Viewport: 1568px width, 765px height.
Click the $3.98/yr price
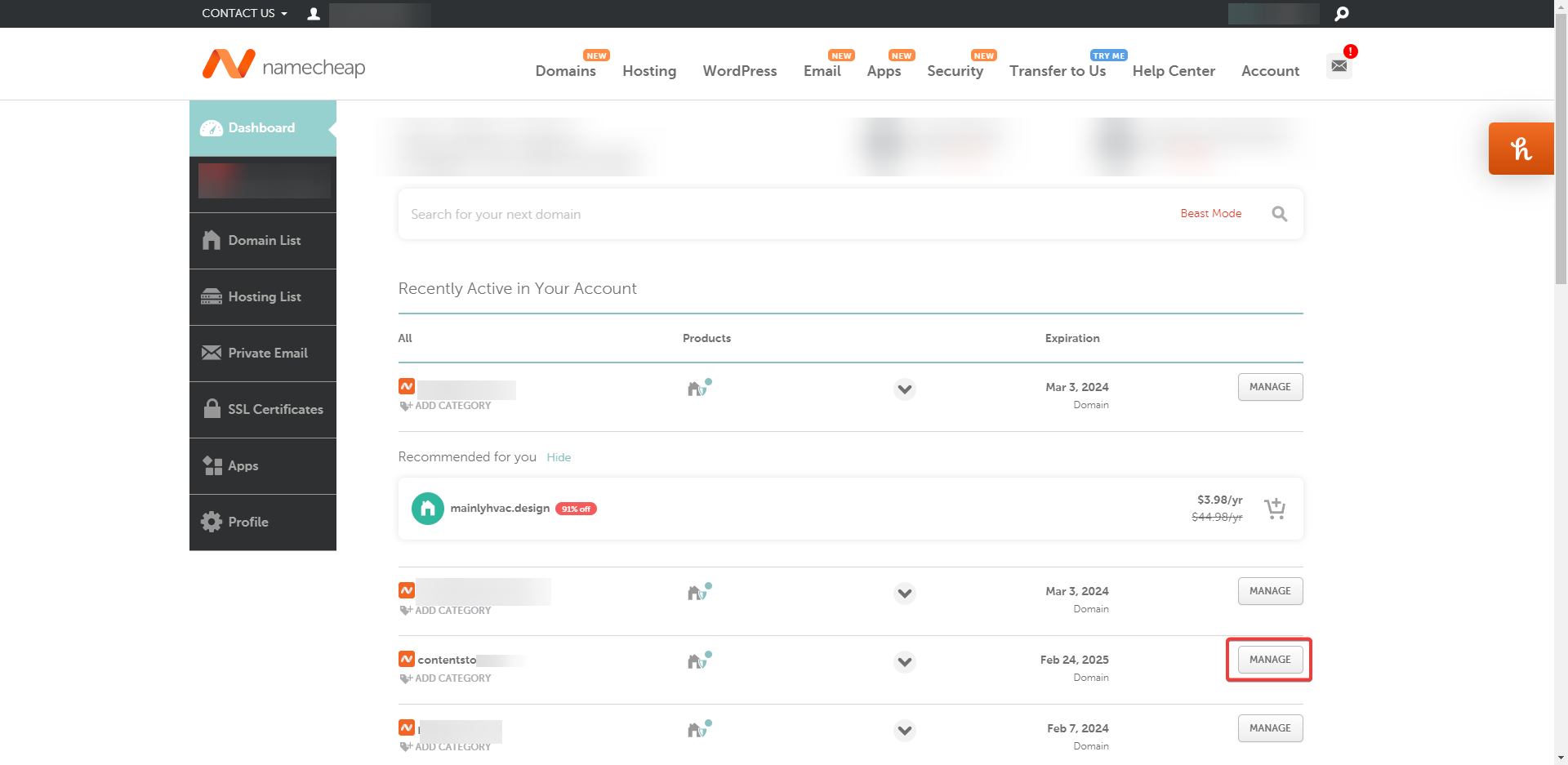1219,500
